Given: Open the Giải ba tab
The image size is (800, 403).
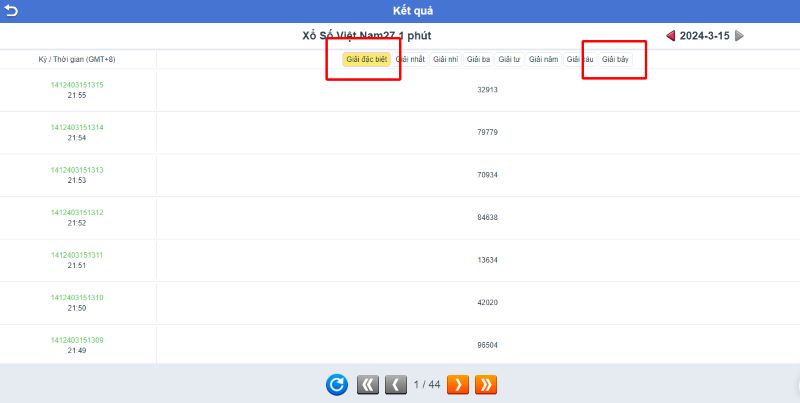Looking at the screenshot, I should pyautogui.click(x=478, y=60).
